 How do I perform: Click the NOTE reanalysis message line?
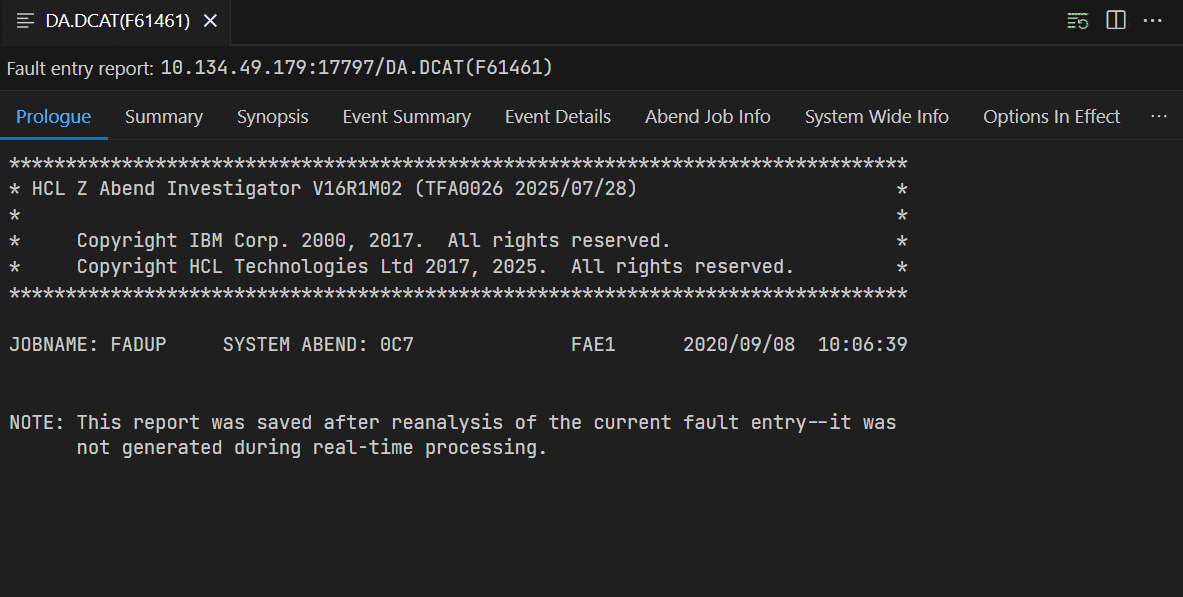tap(452, 423)
